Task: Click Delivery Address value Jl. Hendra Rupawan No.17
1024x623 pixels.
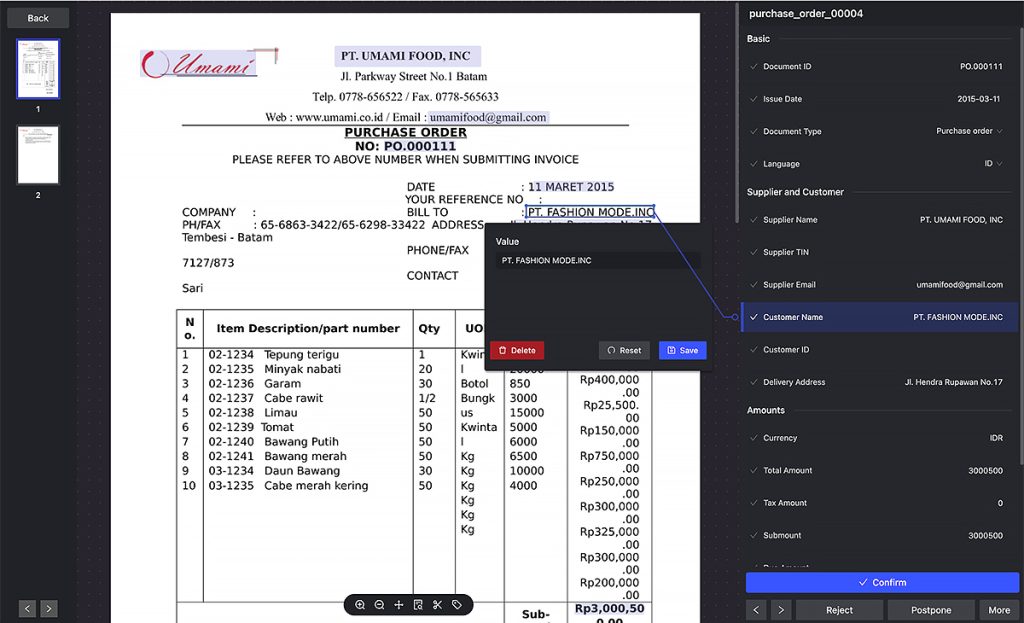Action: point(953,382)
